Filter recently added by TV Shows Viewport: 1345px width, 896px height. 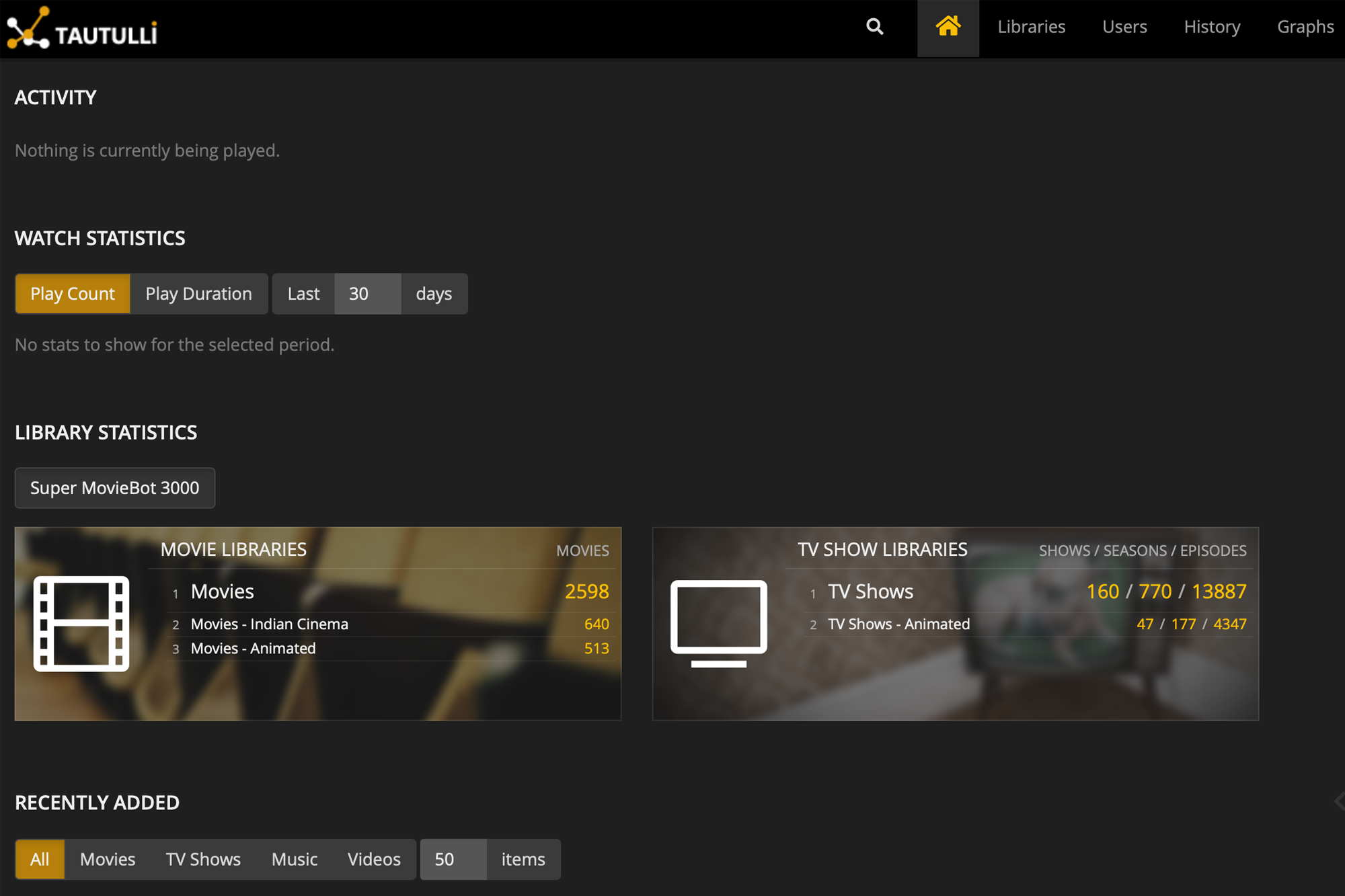[x=203, y=859]
